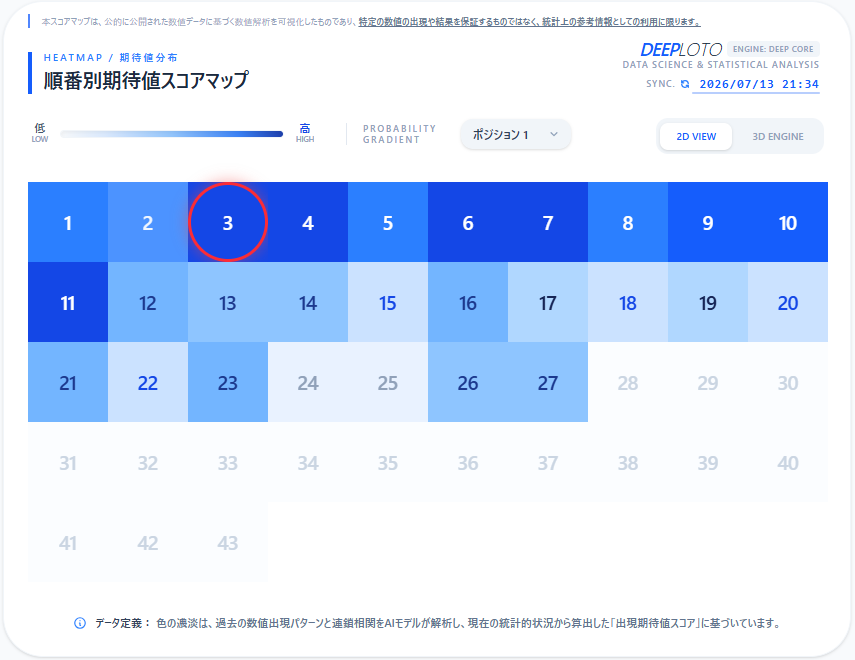This screenshot has width=855, height=660.
Task: Select heatmap cell number 30
Action: pyautogui.click(x=788, y=382)
